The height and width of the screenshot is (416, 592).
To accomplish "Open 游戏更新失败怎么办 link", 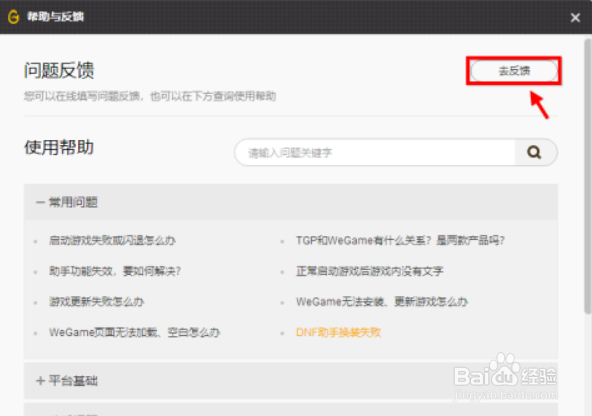I will pos(97,302).
